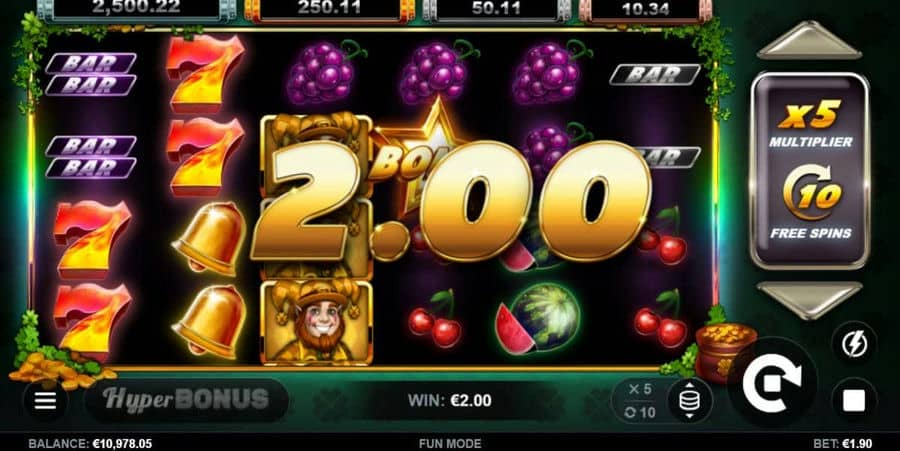The image size is (900, 451).
Task: Click the 2,500.22 jackpot display
Action: 136,9
